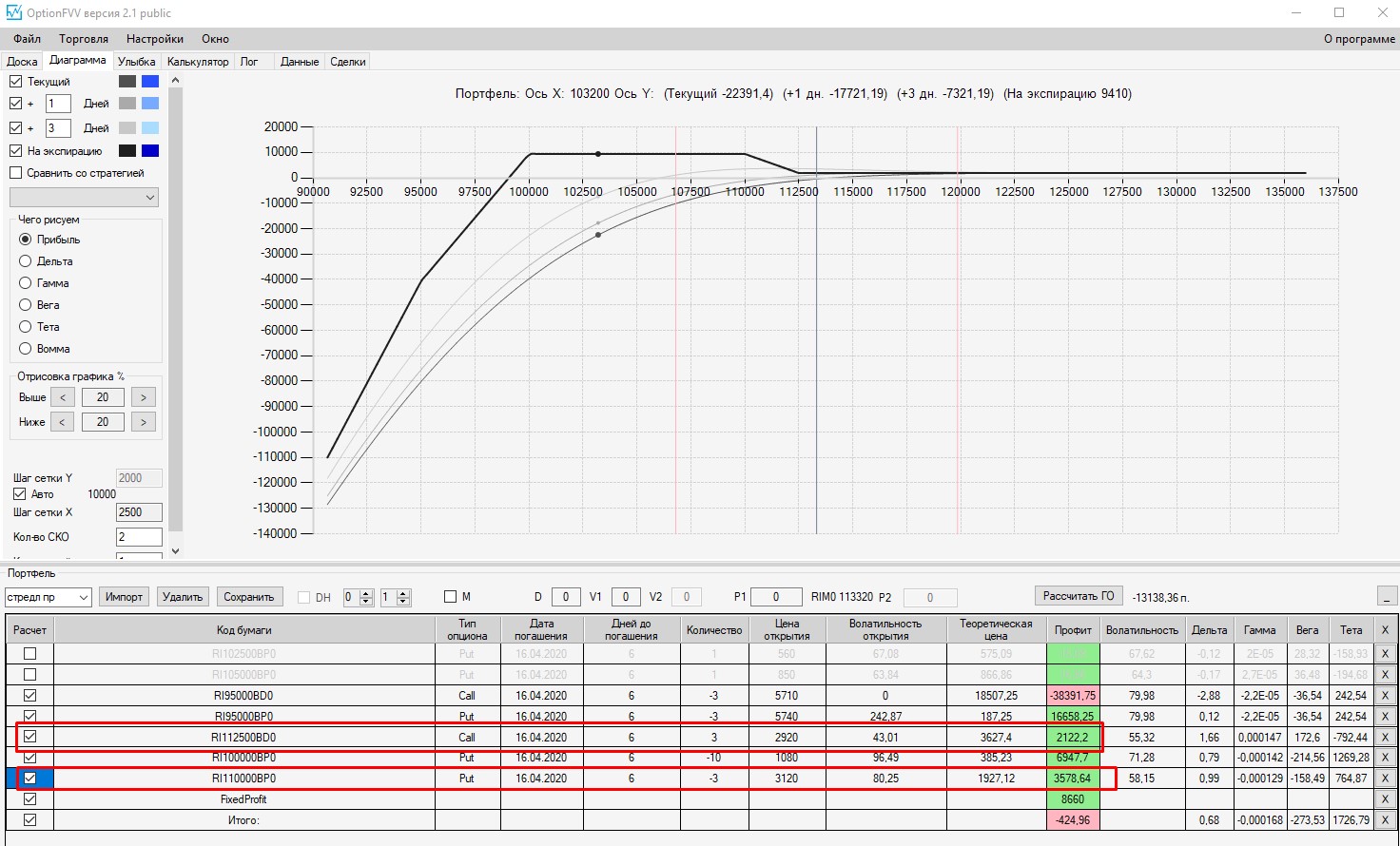The width and height of the screenshot is (1400, 846).
Task: Click the Профит column header
Action: 1073,629
